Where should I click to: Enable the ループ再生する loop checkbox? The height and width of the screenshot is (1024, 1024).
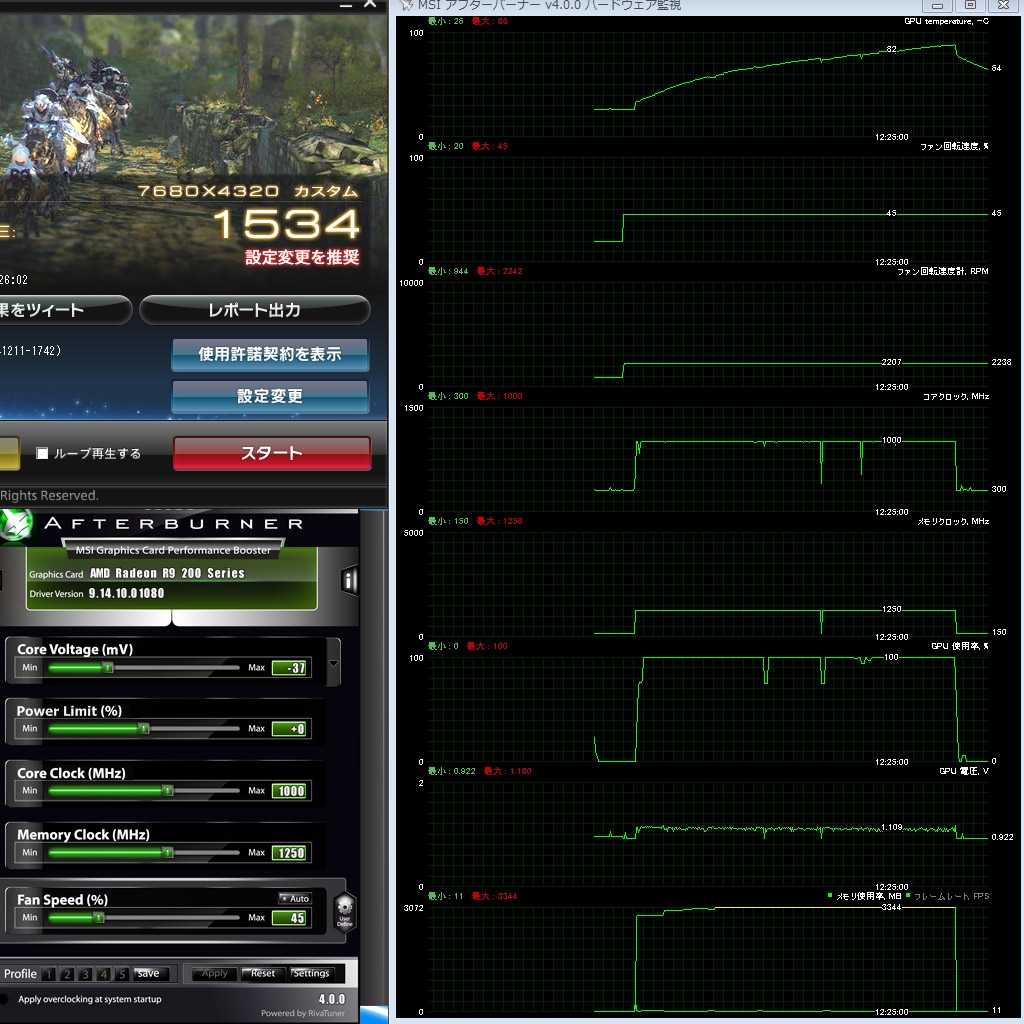tap(42, 453)
